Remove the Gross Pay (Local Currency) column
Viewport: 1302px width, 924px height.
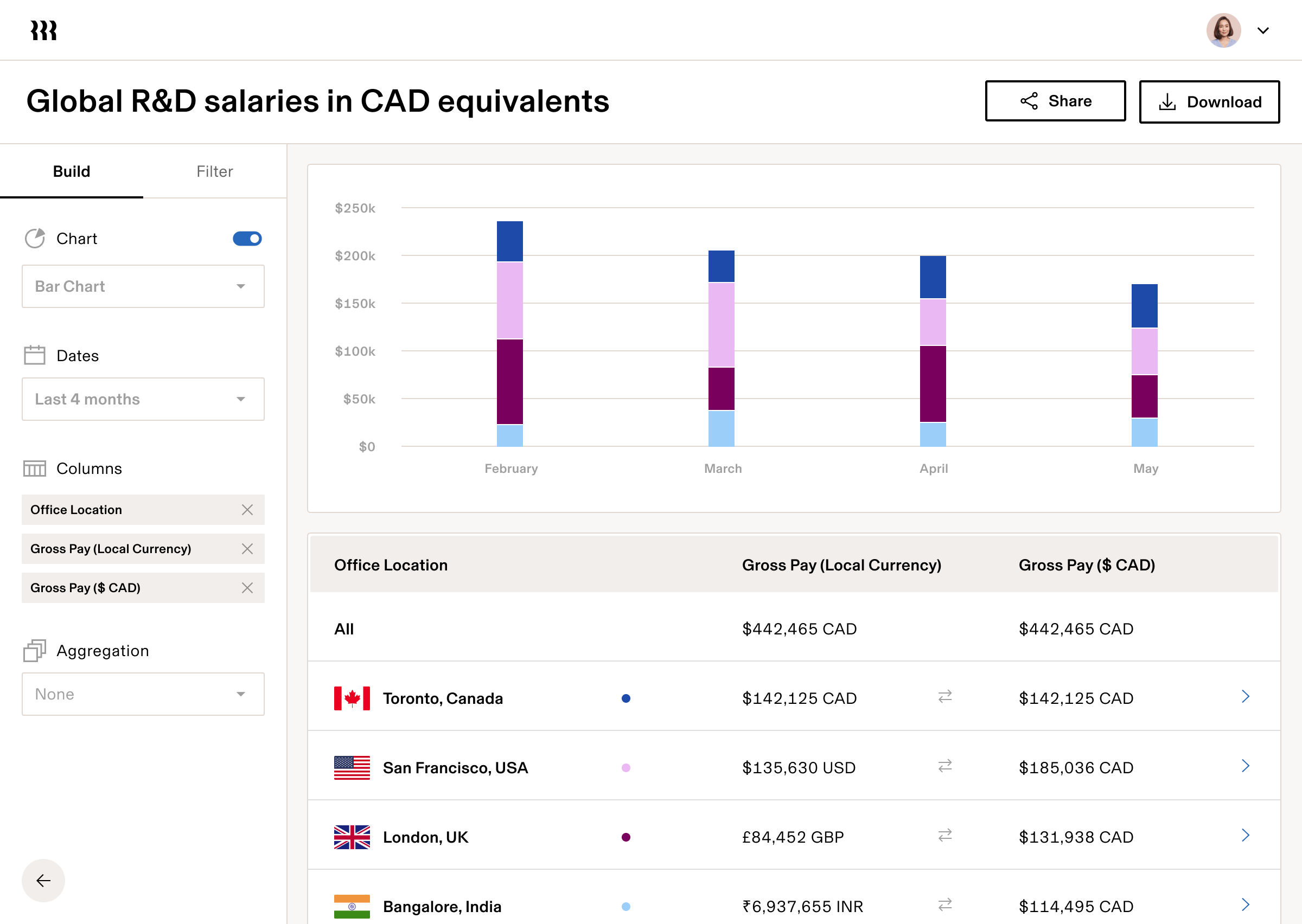click(247, 549)
